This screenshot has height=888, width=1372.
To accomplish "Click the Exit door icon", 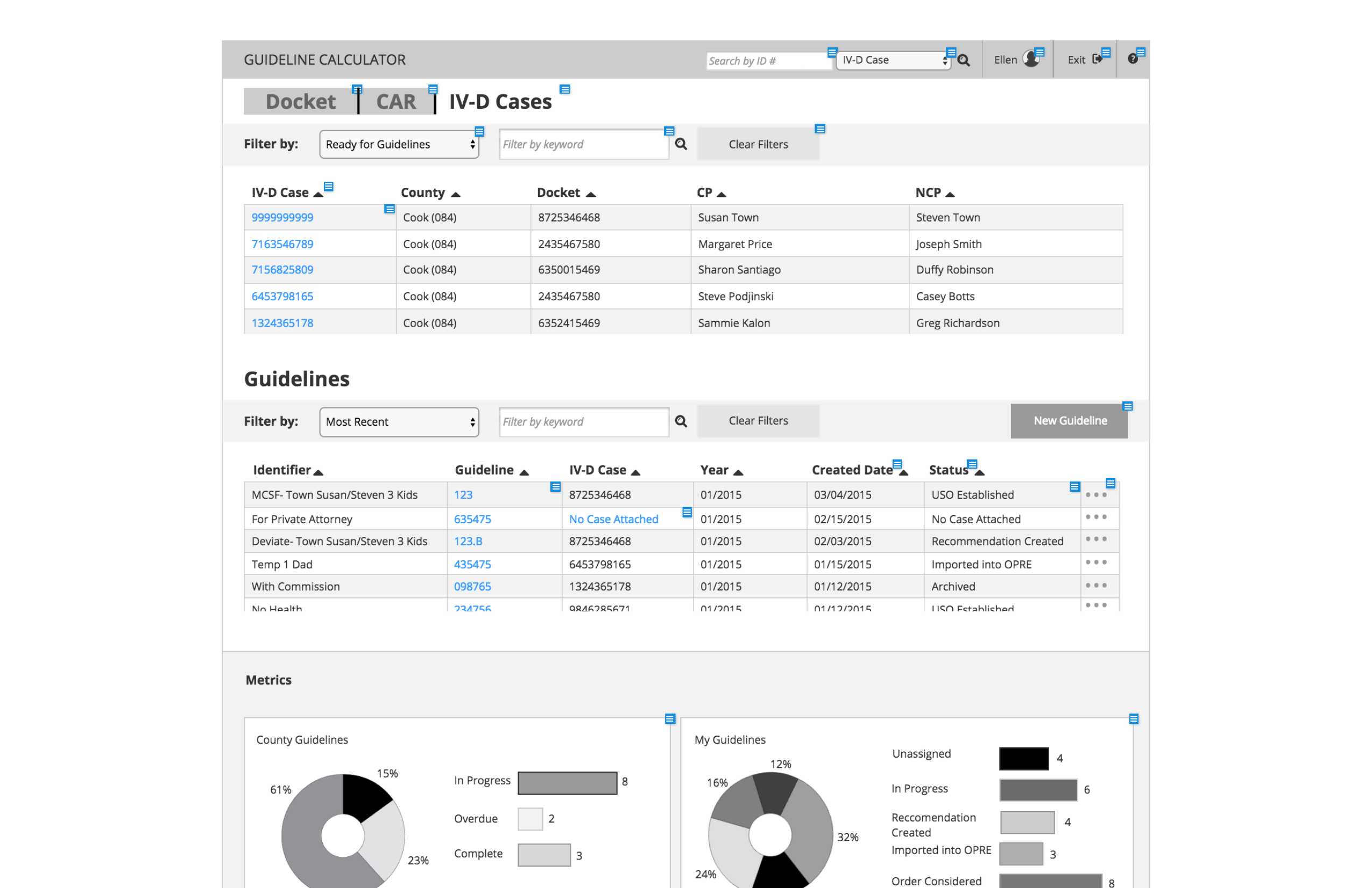I will [1097, 59].
